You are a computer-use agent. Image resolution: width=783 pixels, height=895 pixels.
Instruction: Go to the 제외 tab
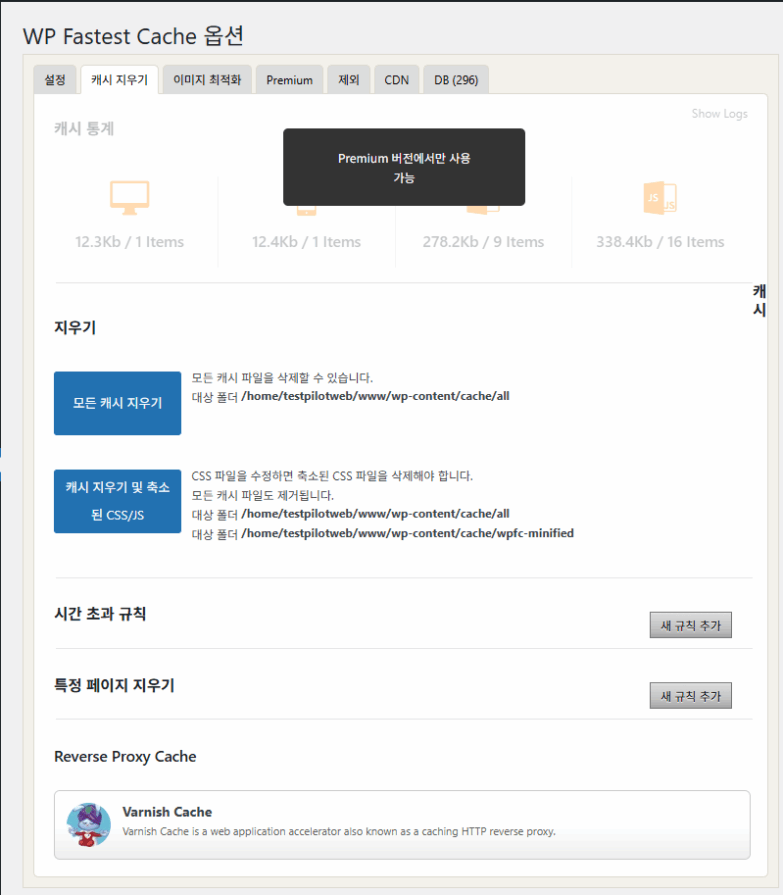pos(349,79)
